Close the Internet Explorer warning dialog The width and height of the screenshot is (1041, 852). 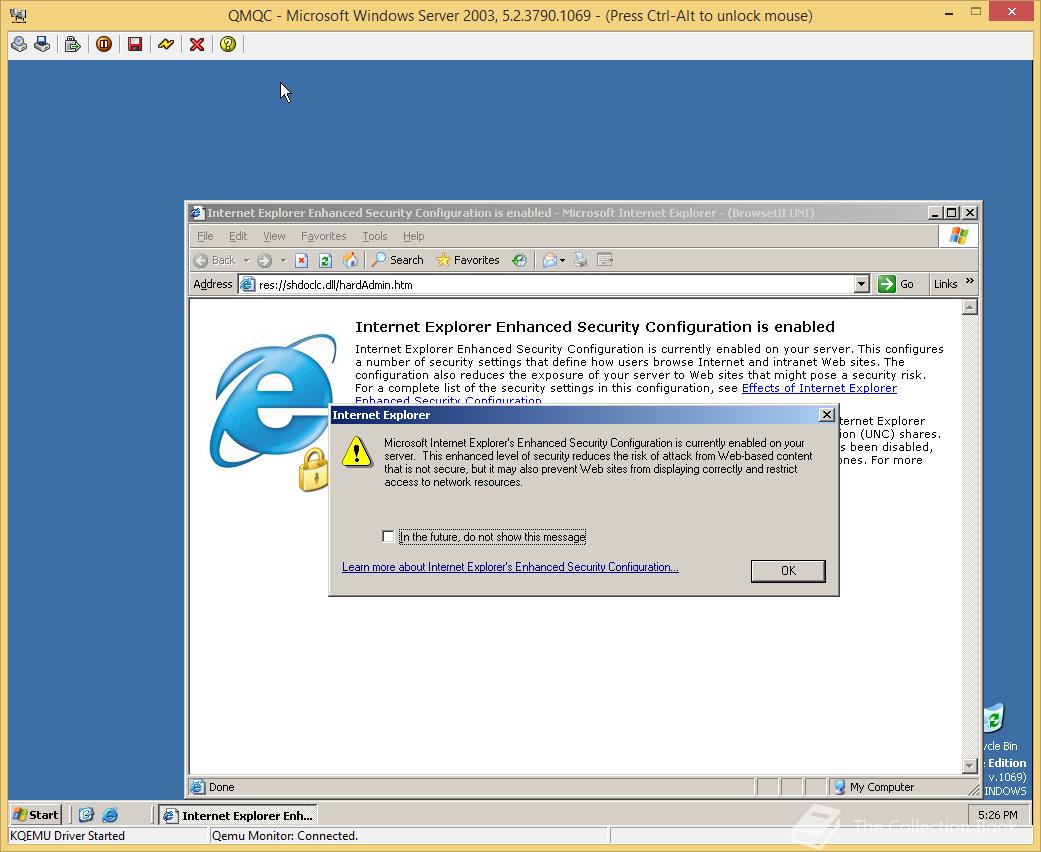tap(827, 415)
